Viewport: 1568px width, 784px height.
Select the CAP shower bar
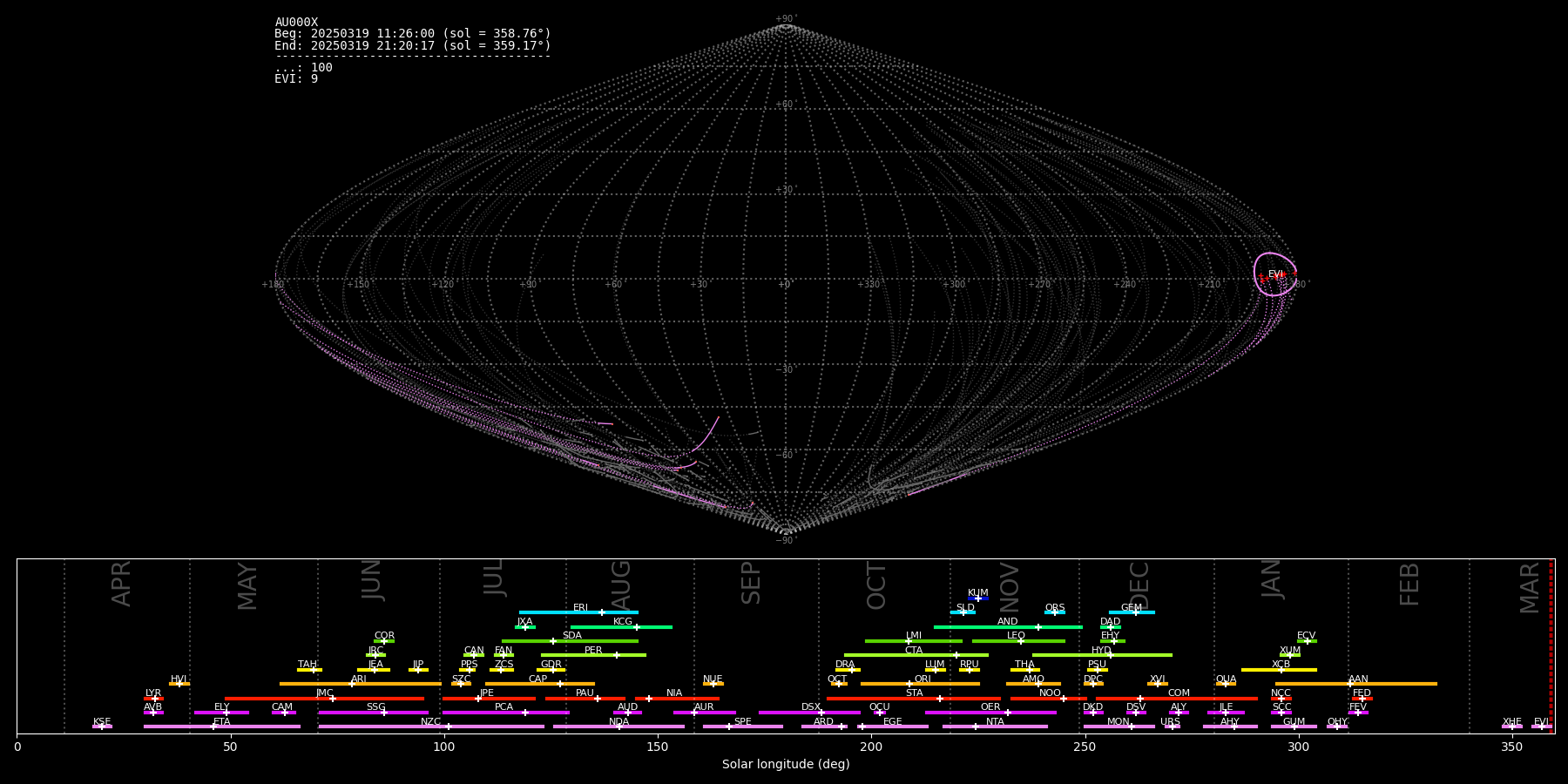coord(540,684)
